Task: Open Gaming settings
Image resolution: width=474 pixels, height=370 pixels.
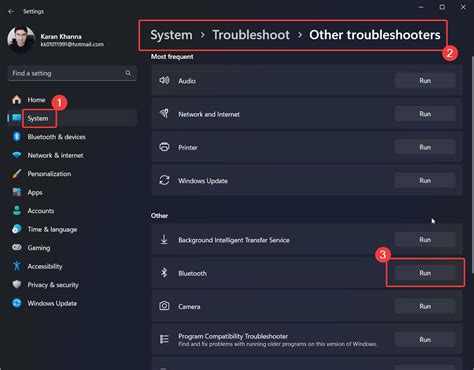Action: [72, 248]
